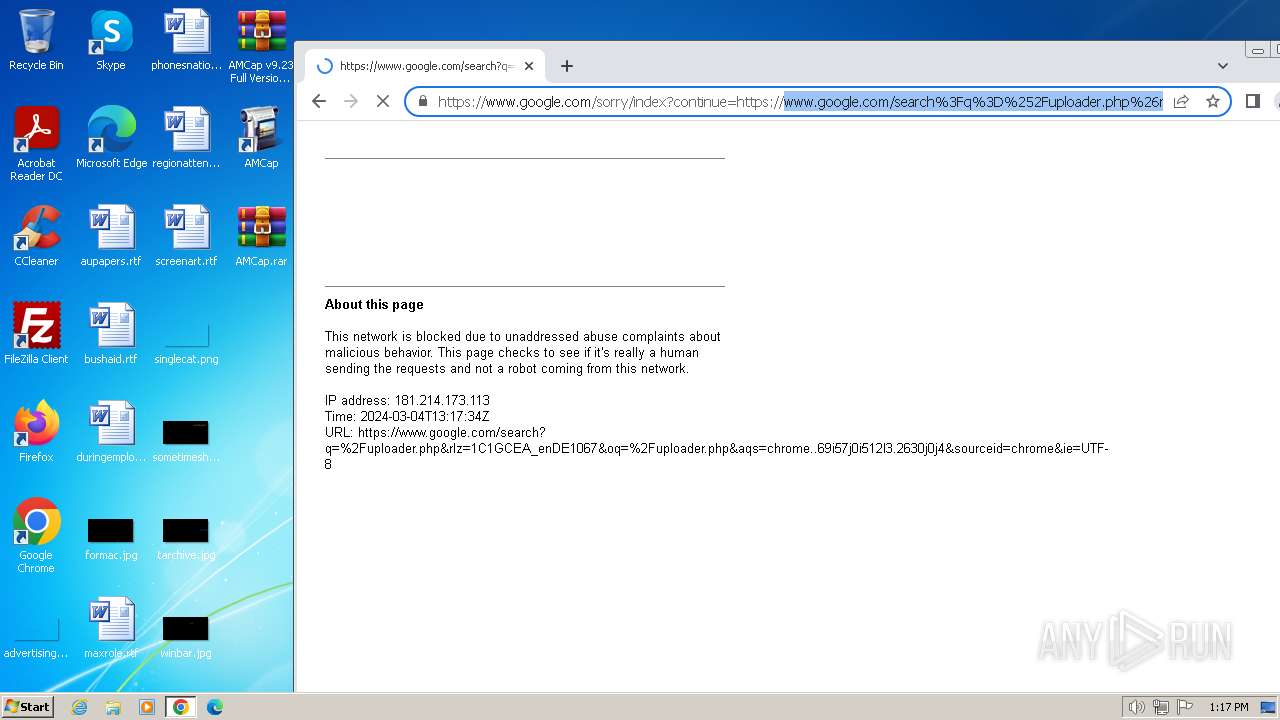The height and width of the screenshot is (720, 1280).
Task: Open the AMCap v9.23 Full Version archive
Action: pos(261,46)
